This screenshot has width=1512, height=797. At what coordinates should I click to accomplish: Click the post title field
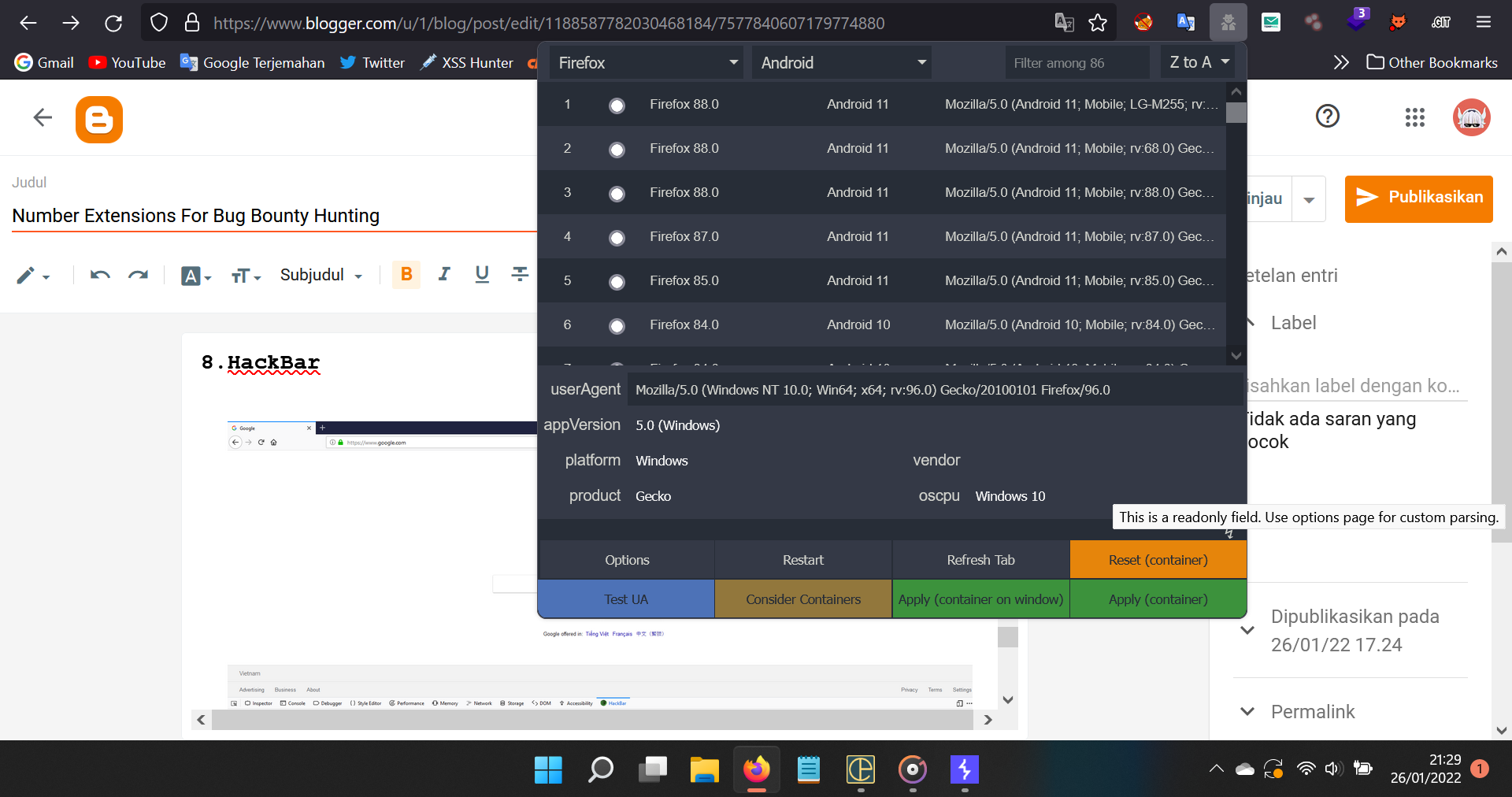pos(274,216)
